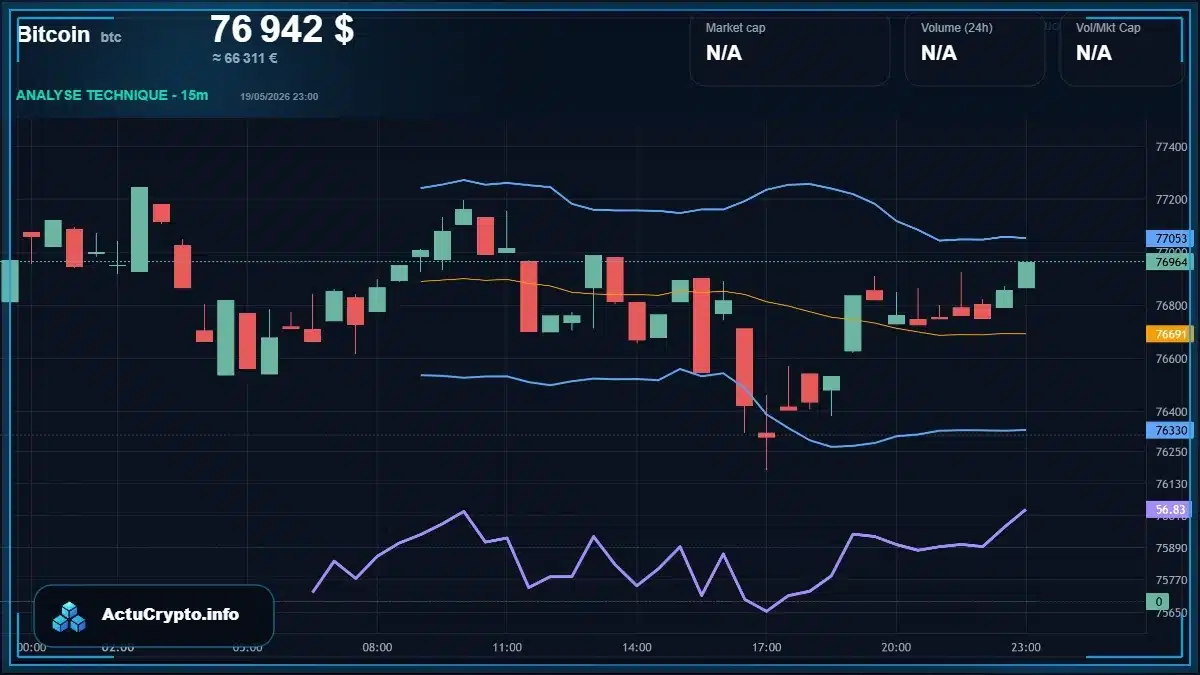This screenshot has width=1200, height=675.
Task: Click the 76130 axis label
Action: tap(1171, 484)
